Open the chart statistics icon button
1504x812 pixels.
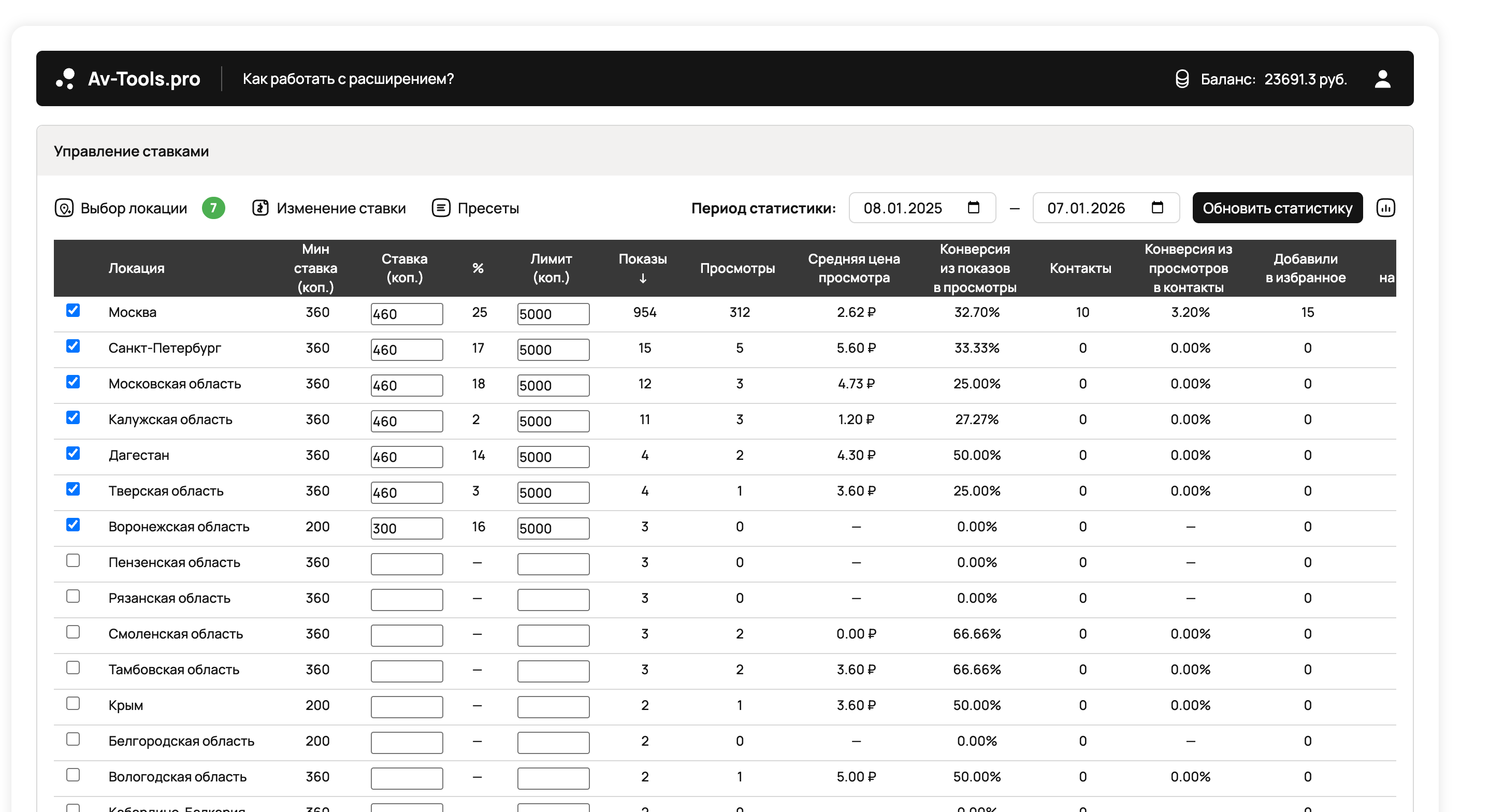tap(1385, 208)
